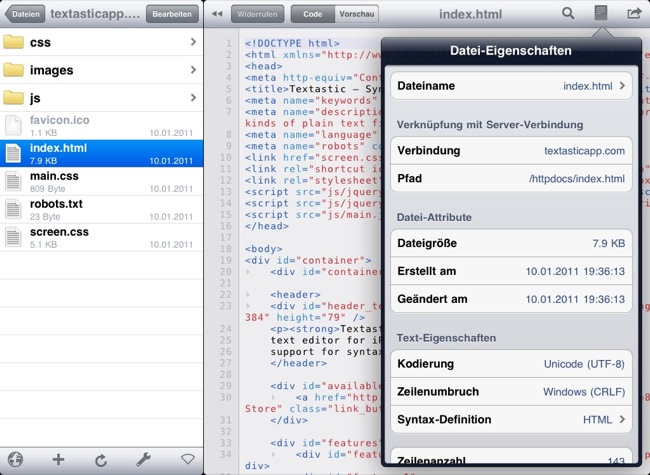Open Syntax-Definition HTML selector
The width and height of the screenshot is (650, 475).
511,420
